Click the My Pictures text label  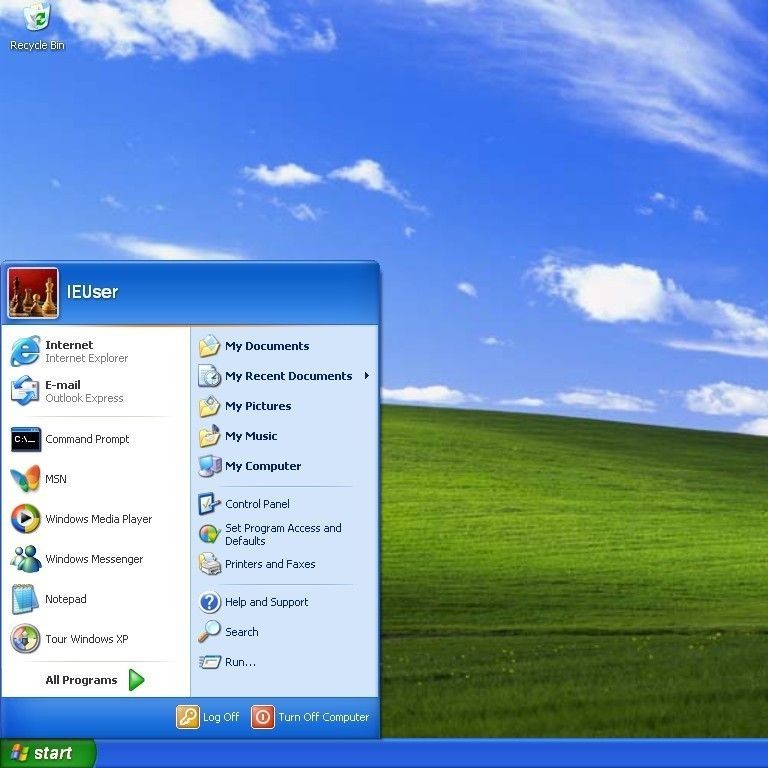point(258,406)
